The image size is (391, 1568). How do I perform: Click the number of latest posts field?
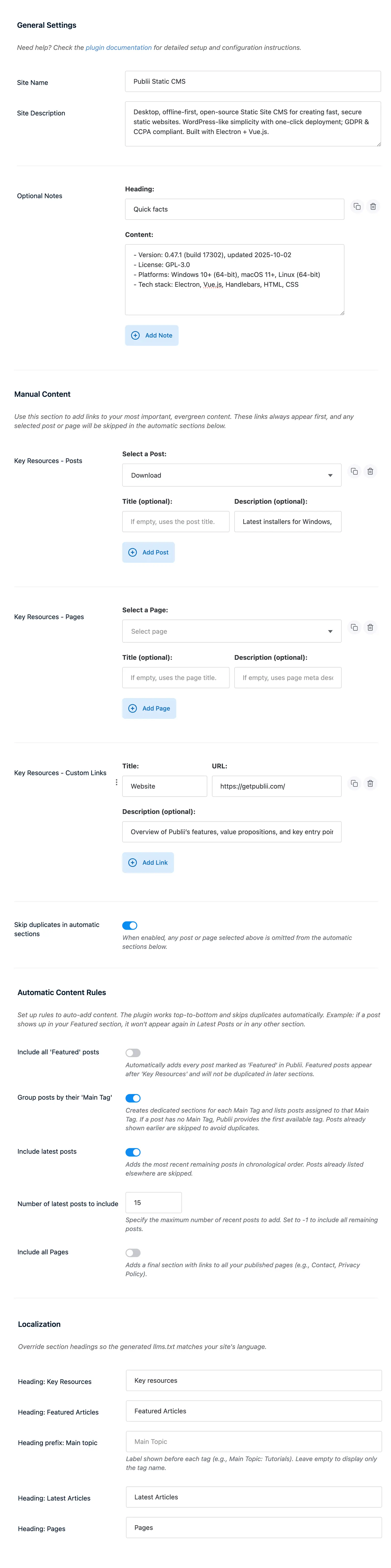(x=153, y=1203)
